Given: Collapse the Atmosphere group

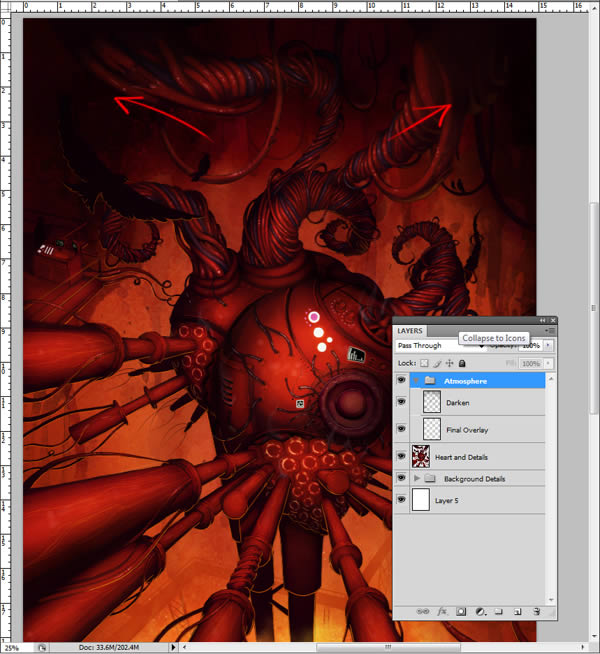Looking at the screenshot, I should (416, 380).
